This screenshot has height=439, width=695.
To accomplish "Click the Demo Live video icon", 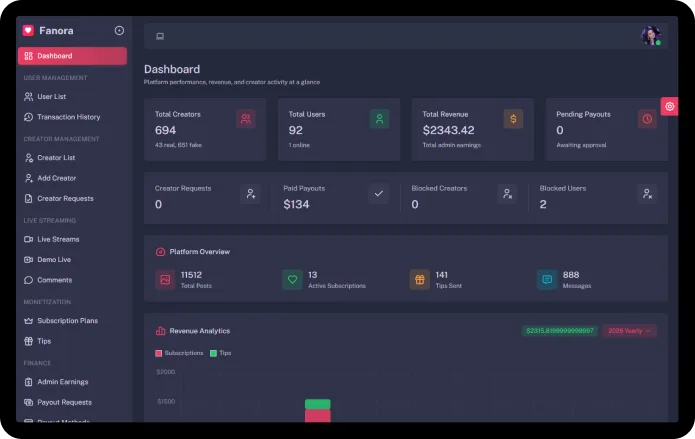I will coord(28,259).
